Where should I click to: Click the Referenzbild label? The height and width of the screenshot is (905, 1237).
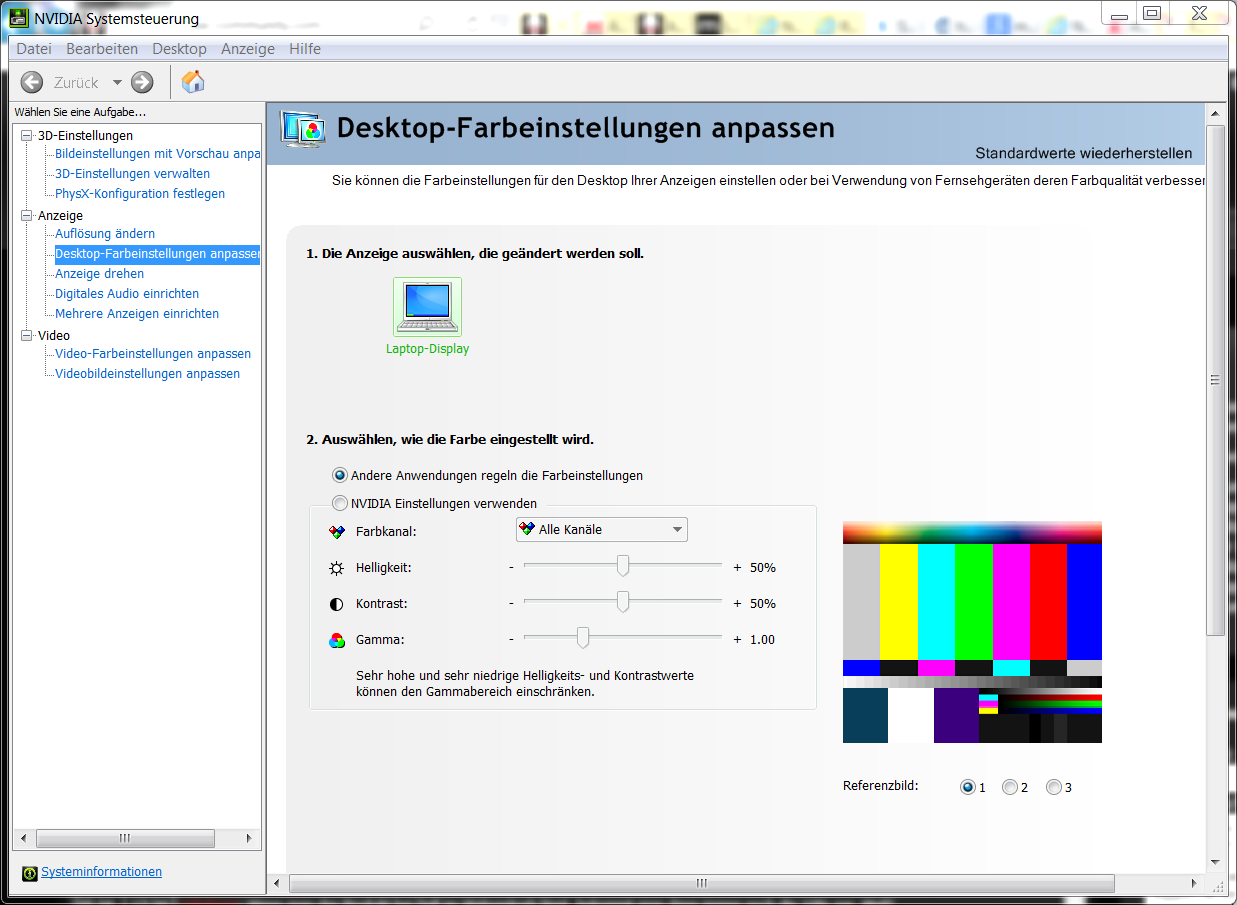(x=881, y=786)
